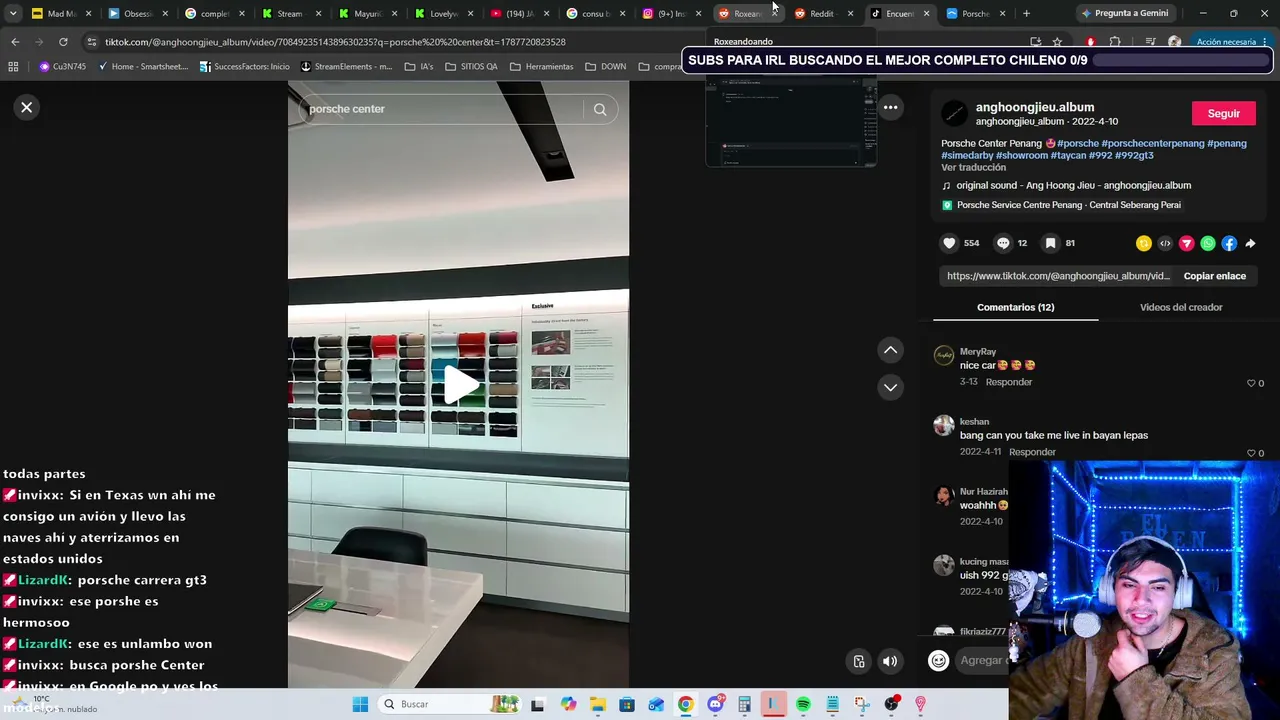Go to the next video
Image resolution: width=1280 pixels, height=720 pixels.
[x=890, y=387]
